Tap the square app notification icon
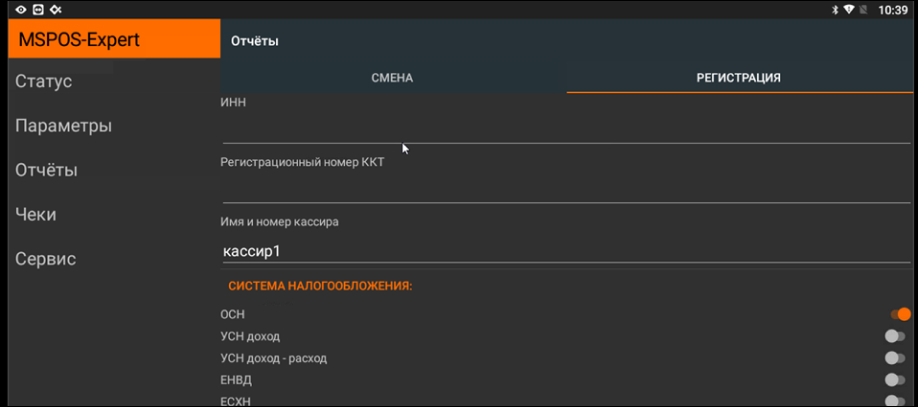 (37, 9)
